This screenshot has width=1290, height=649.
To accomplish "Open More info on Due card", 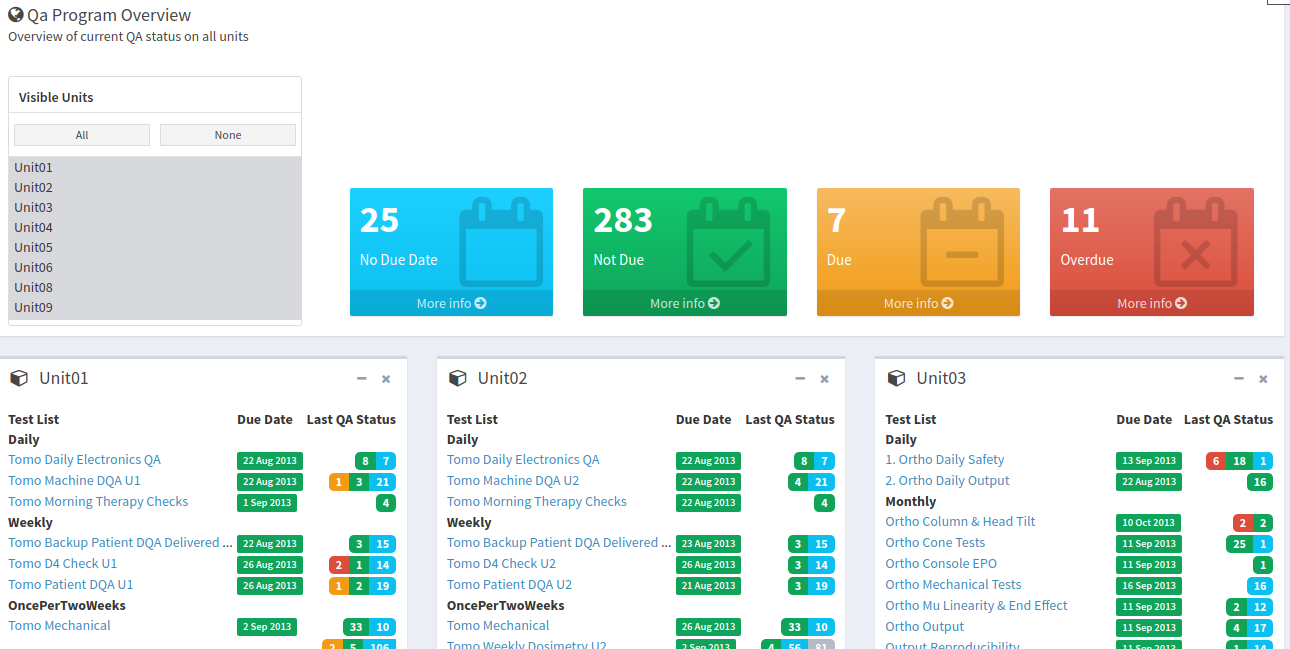I will click(918, 303).
